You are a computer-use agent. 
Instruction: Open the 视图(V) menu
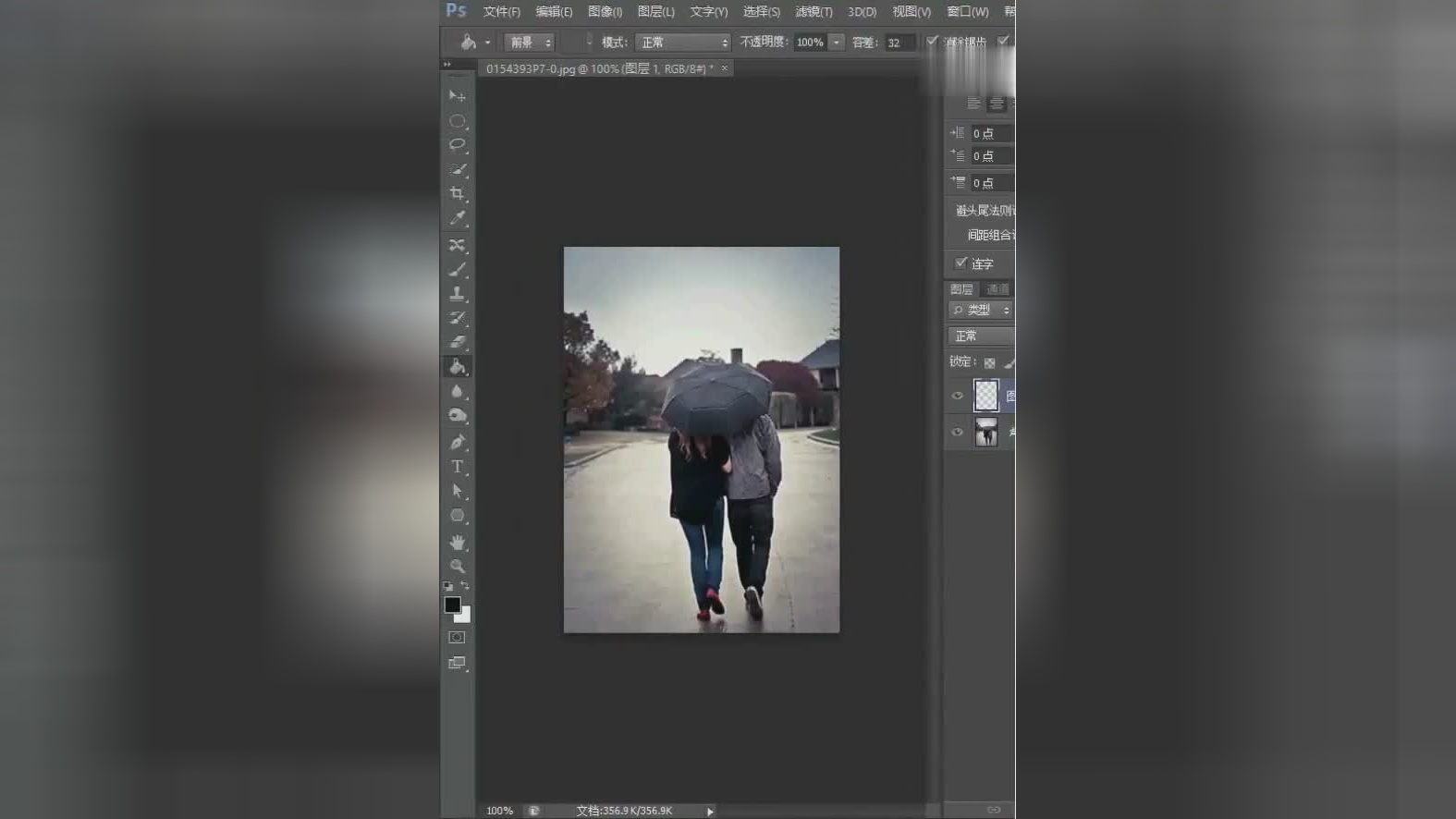click(911, 12)
